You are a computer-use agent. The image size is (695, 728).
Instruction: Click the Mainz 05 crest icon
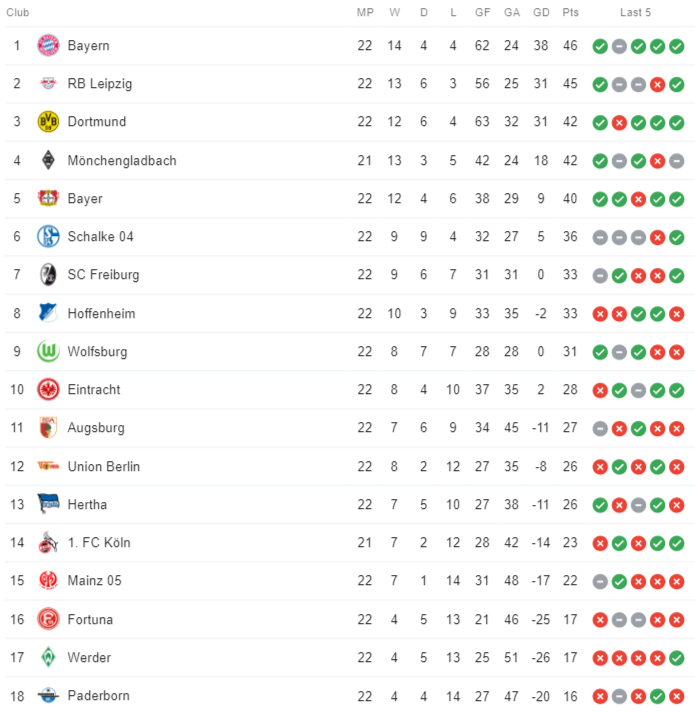[x=48, y=580]
